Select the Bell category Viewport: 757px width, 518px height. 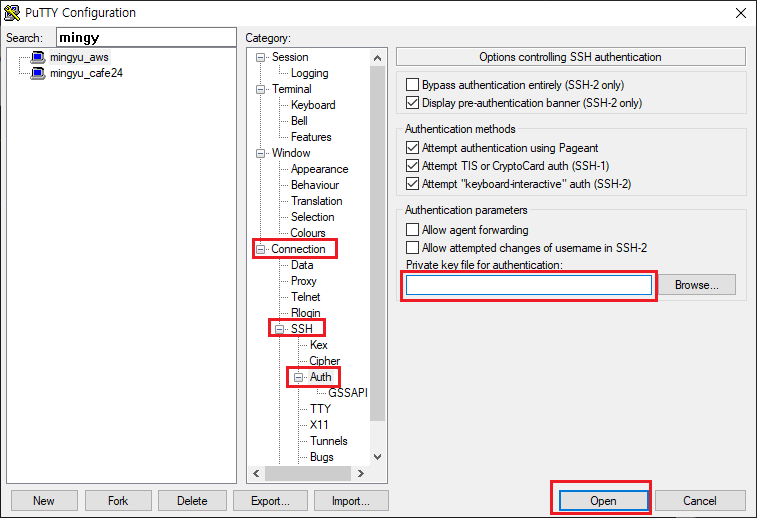point(299,121)
